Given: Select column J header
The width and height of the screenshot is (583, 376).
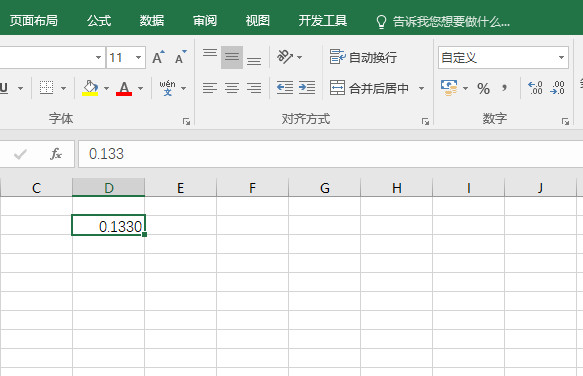Looking at the screenshot, I should [540, 187].
